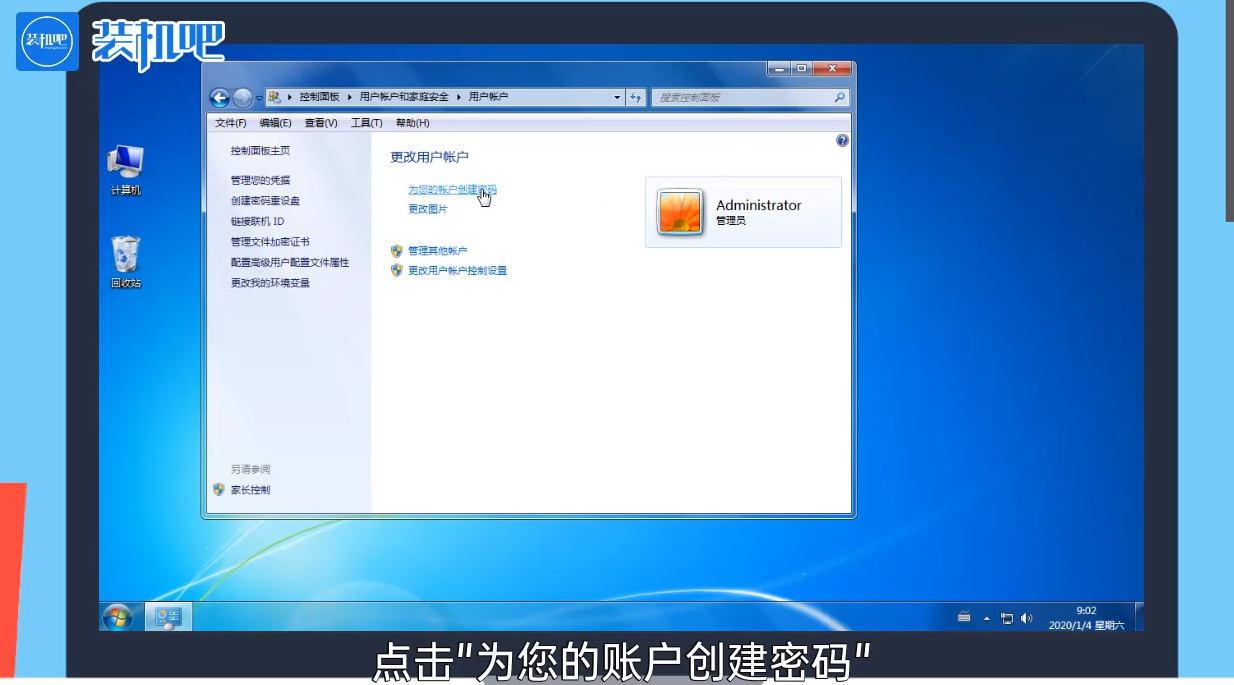Open 更改我的环境变量 in sidebar
The image size is (1234, 685).
pyautogui.click(x=270, y=282)
